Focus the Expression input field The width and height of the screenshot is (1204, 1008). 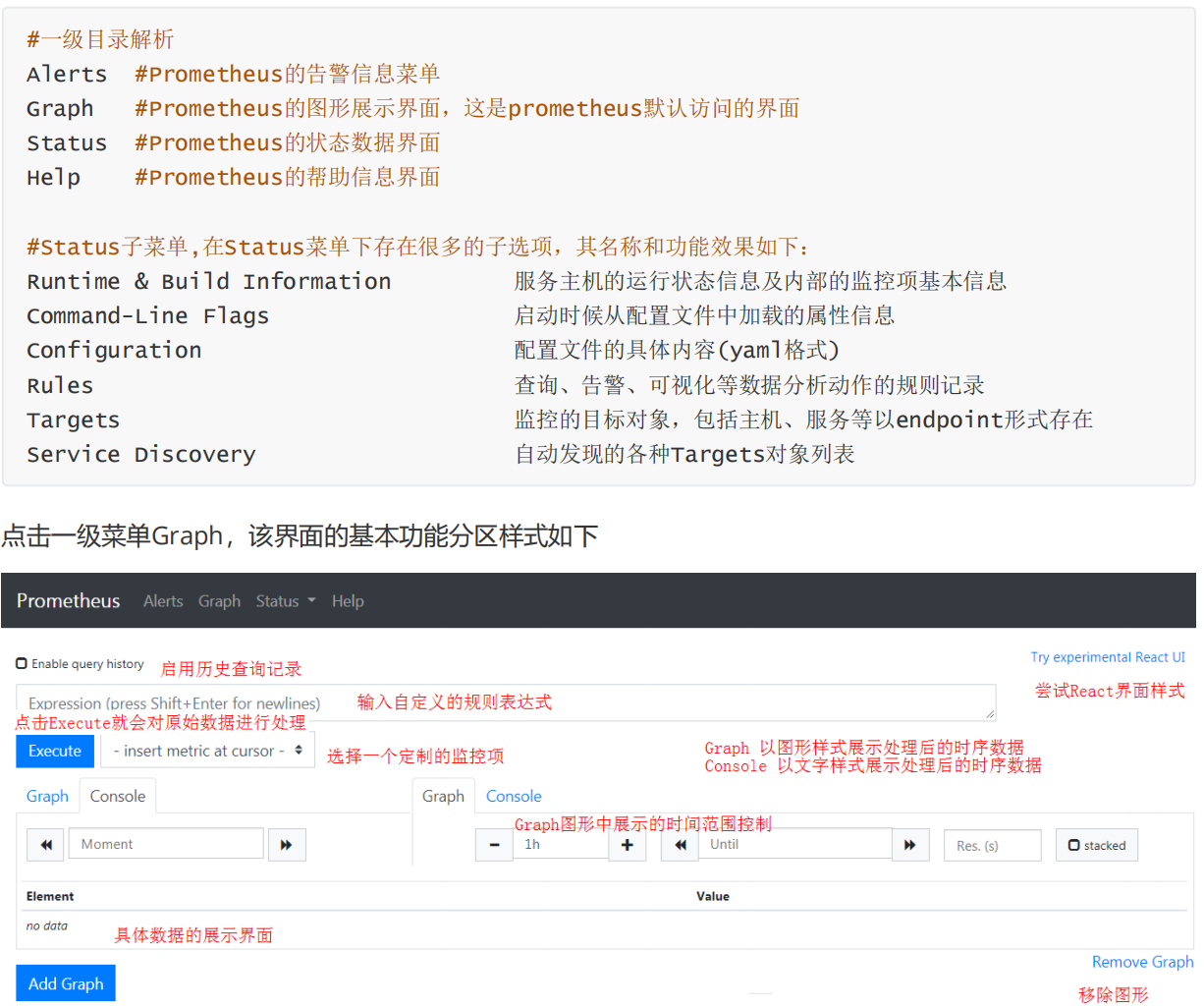point(506,702)
